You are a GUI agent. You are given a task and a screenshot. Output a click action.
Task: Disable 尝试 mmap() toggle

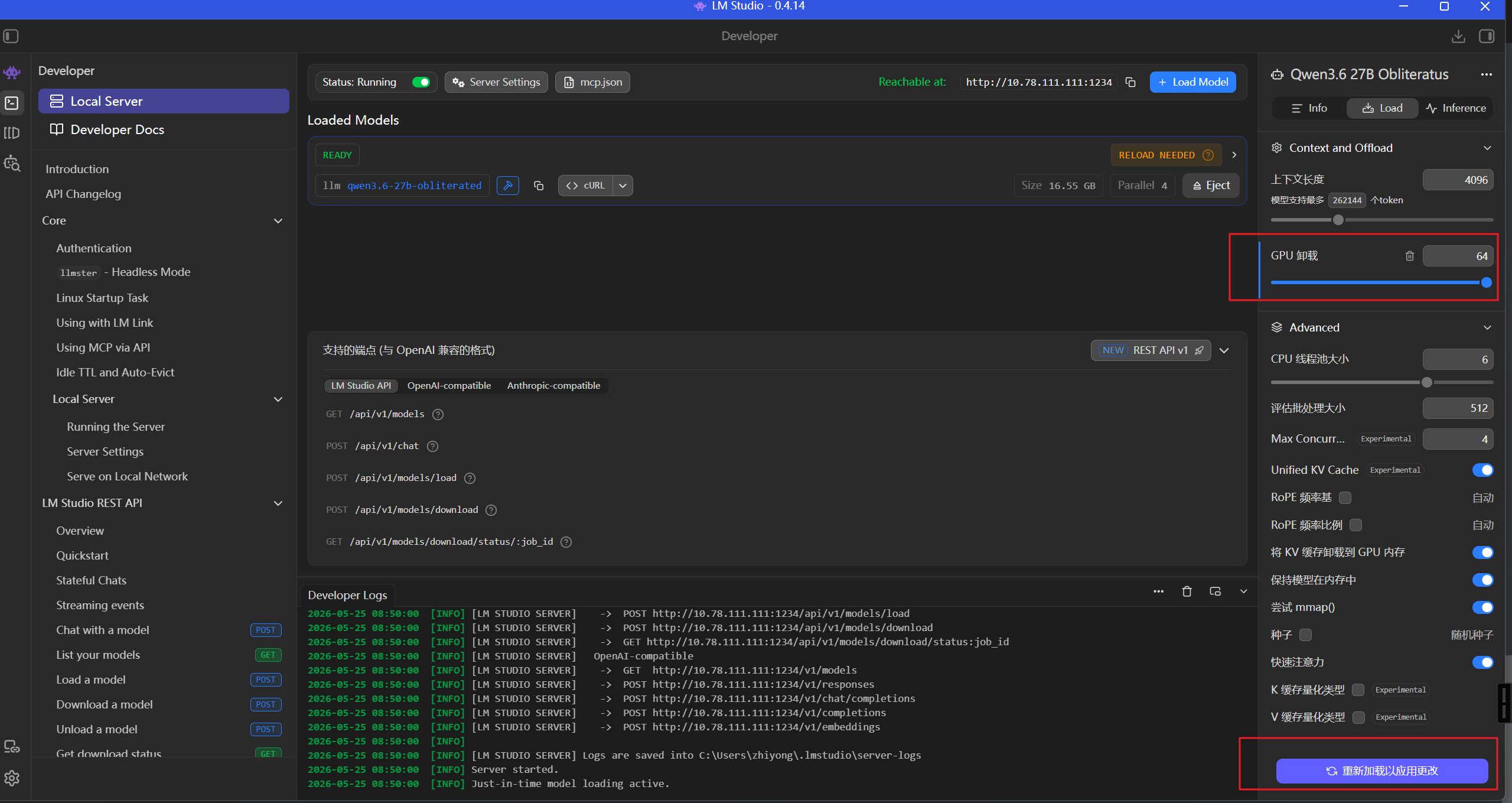1482,607
